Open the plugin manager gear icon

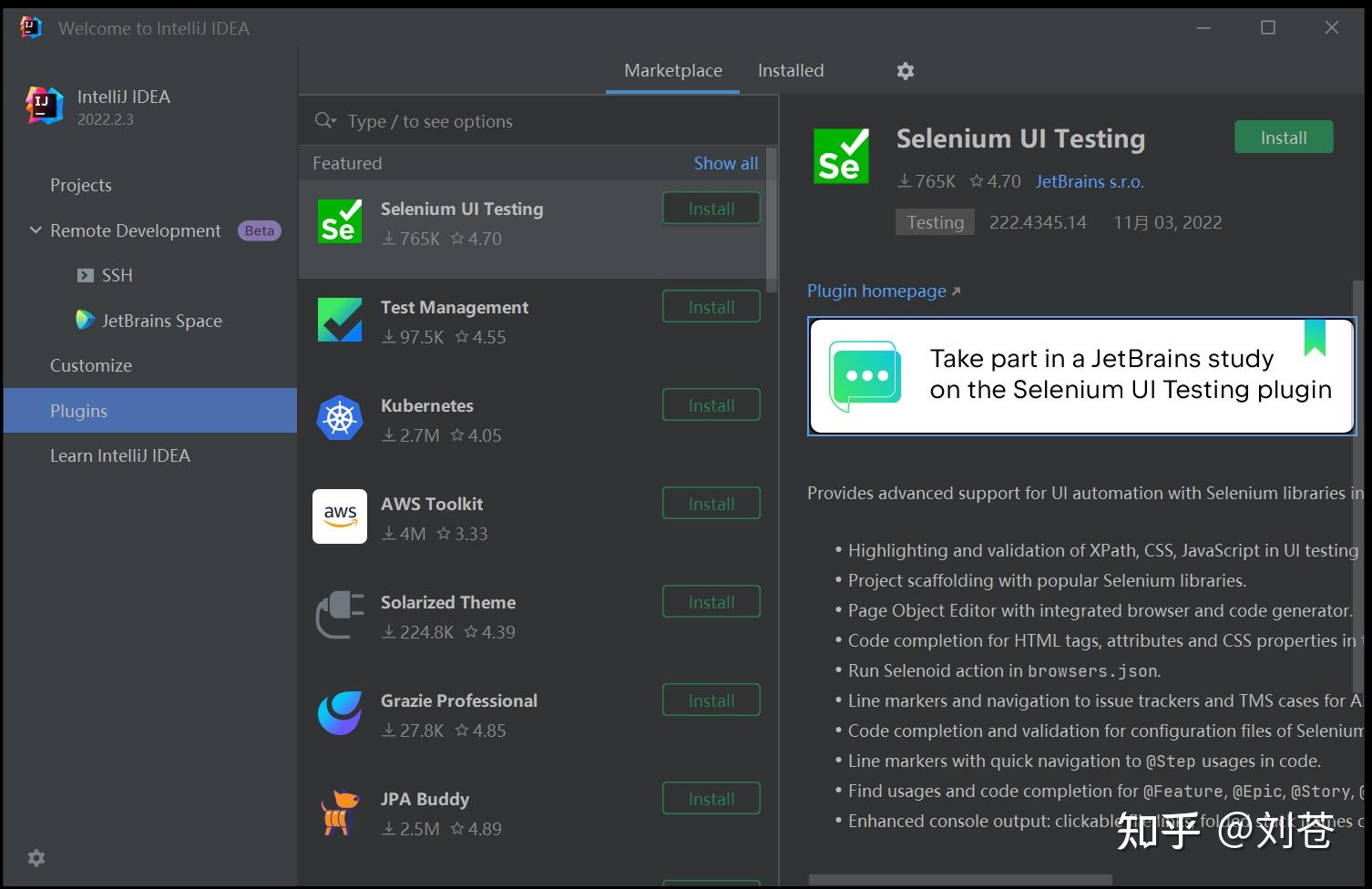(905, 70)
